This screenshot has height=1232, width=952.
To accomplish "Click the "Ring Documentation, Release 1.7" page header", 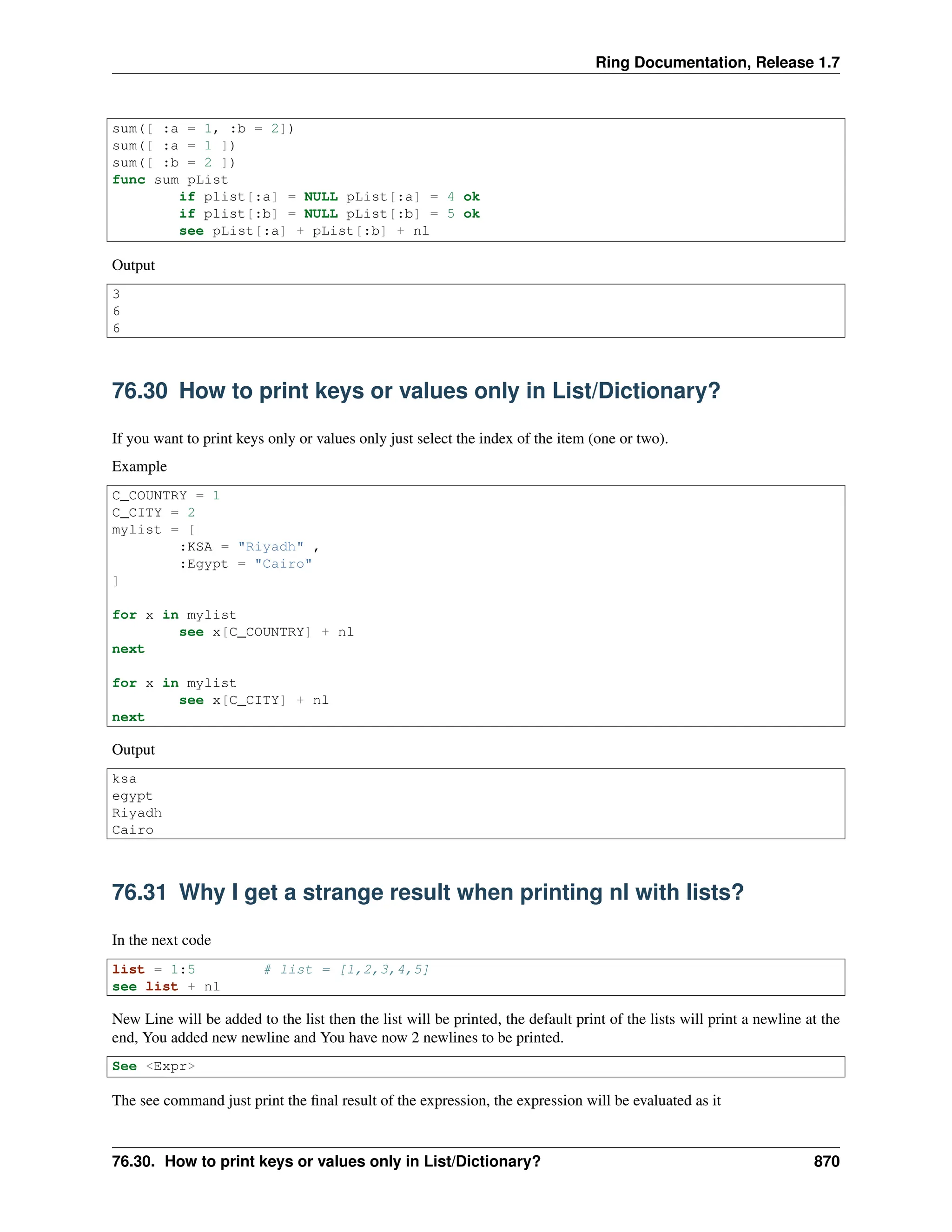I will point(717,62).
